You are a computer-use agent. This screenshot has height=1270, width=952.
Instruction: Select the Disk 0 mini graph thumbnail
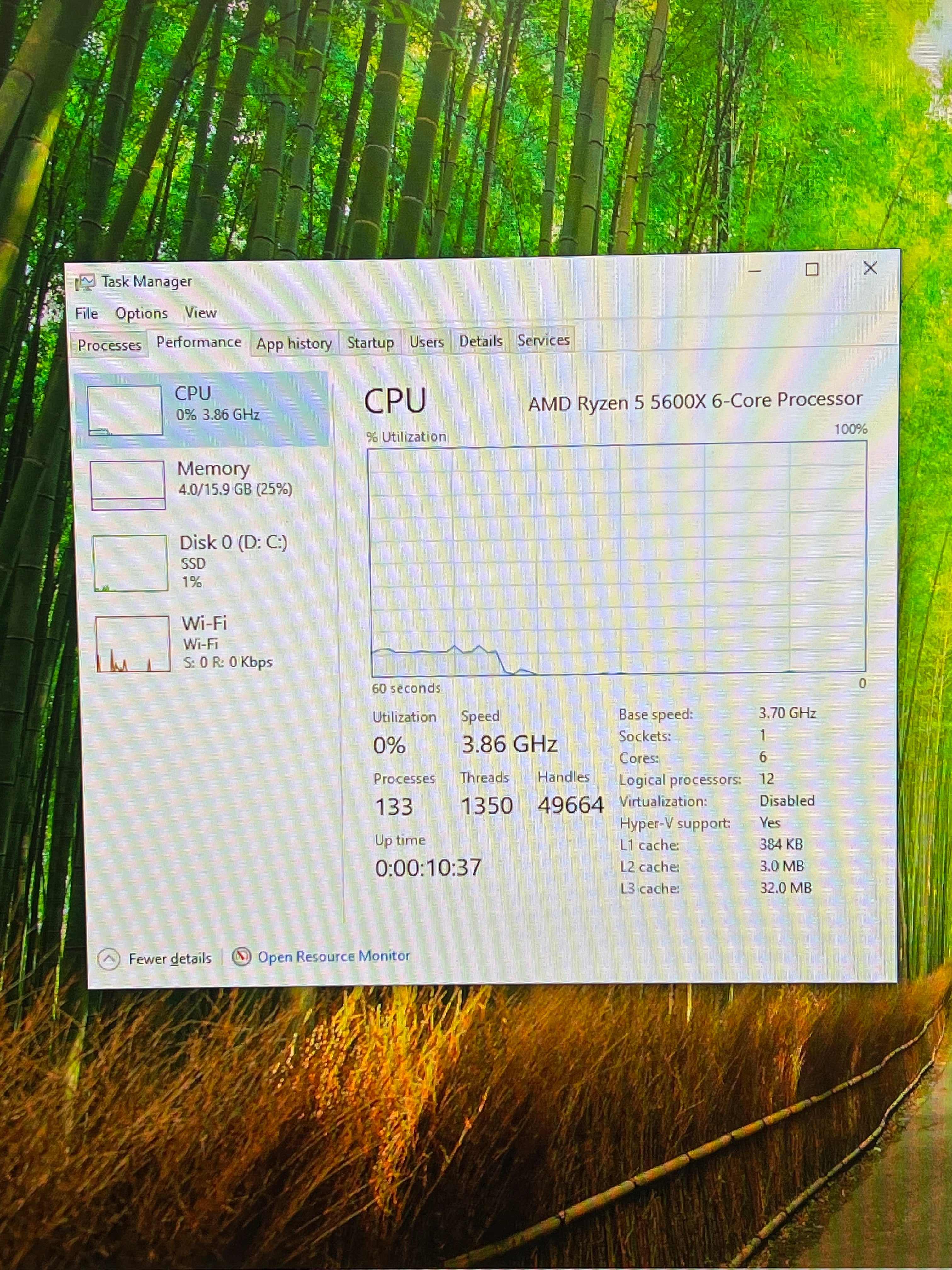point(130,563)
